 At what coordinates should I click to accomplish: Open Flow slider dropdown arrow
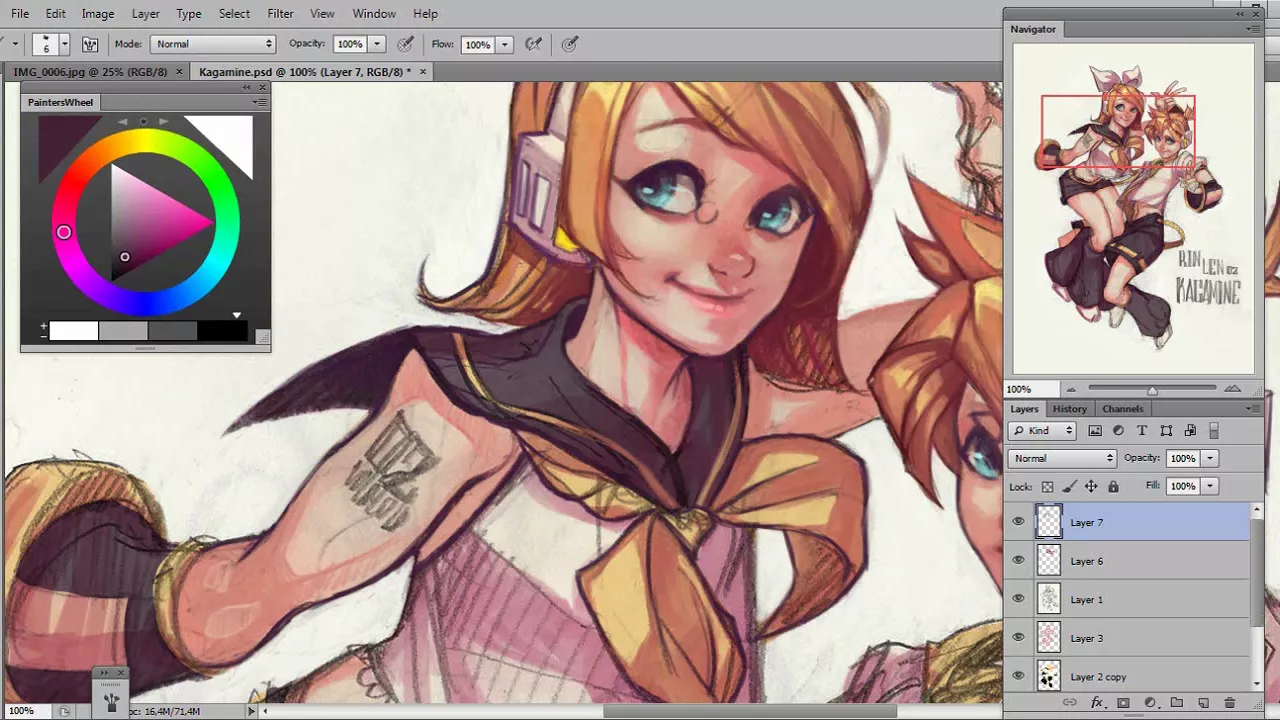coord(505,44)
